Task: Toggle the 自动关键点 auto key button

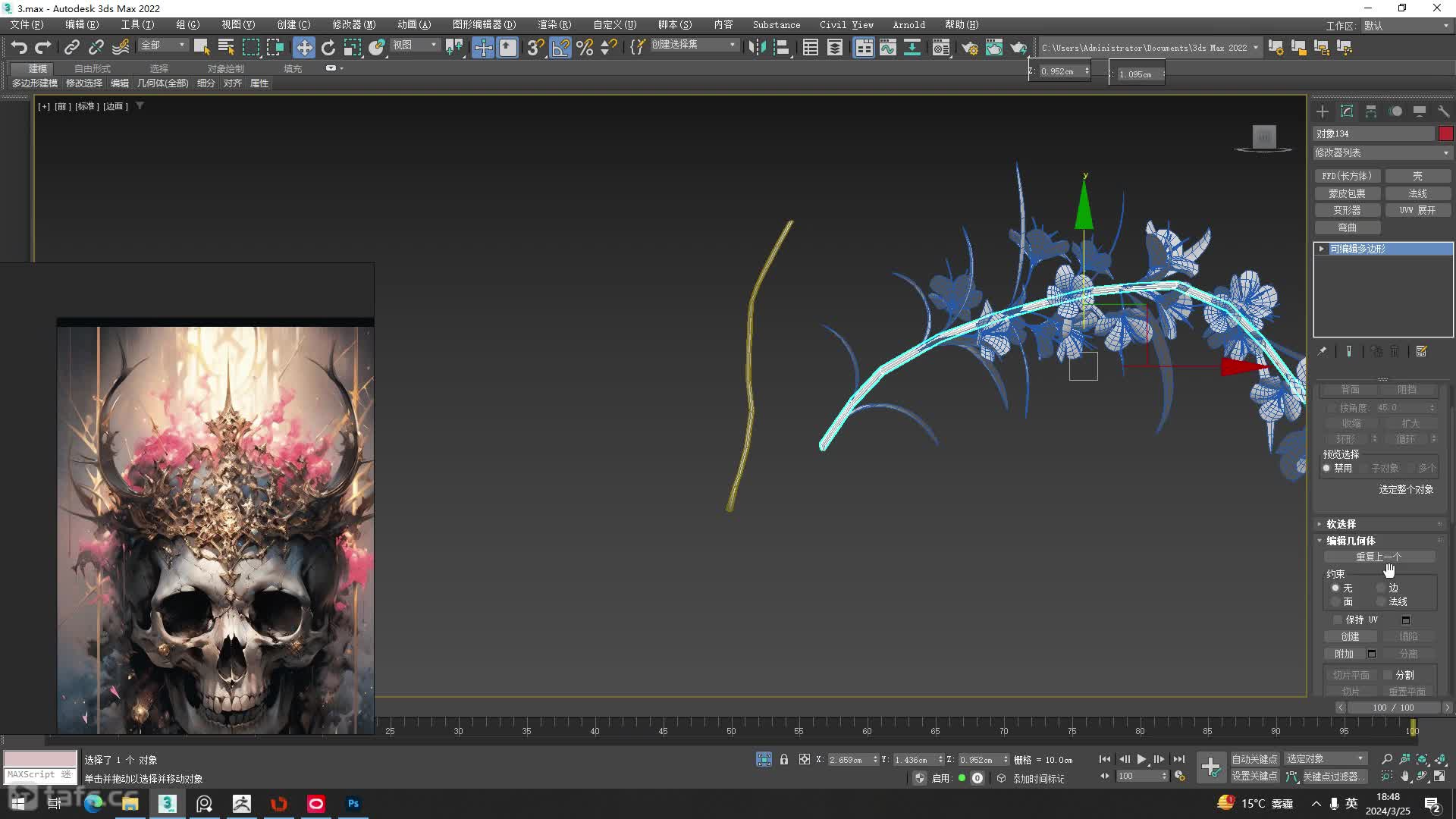Action: click(x=1254, y=759)
